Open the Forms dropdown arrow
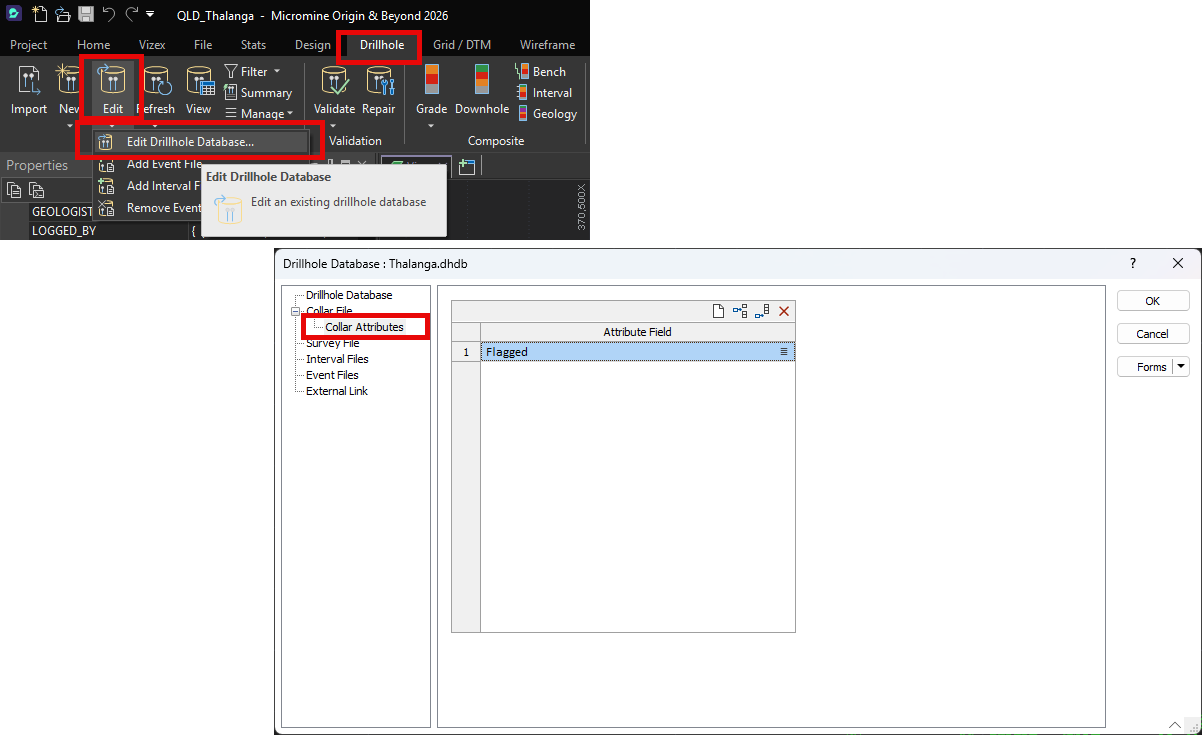Viewport: 1202px width, 735px height. pyautogui.click(x=1182, y=367)
